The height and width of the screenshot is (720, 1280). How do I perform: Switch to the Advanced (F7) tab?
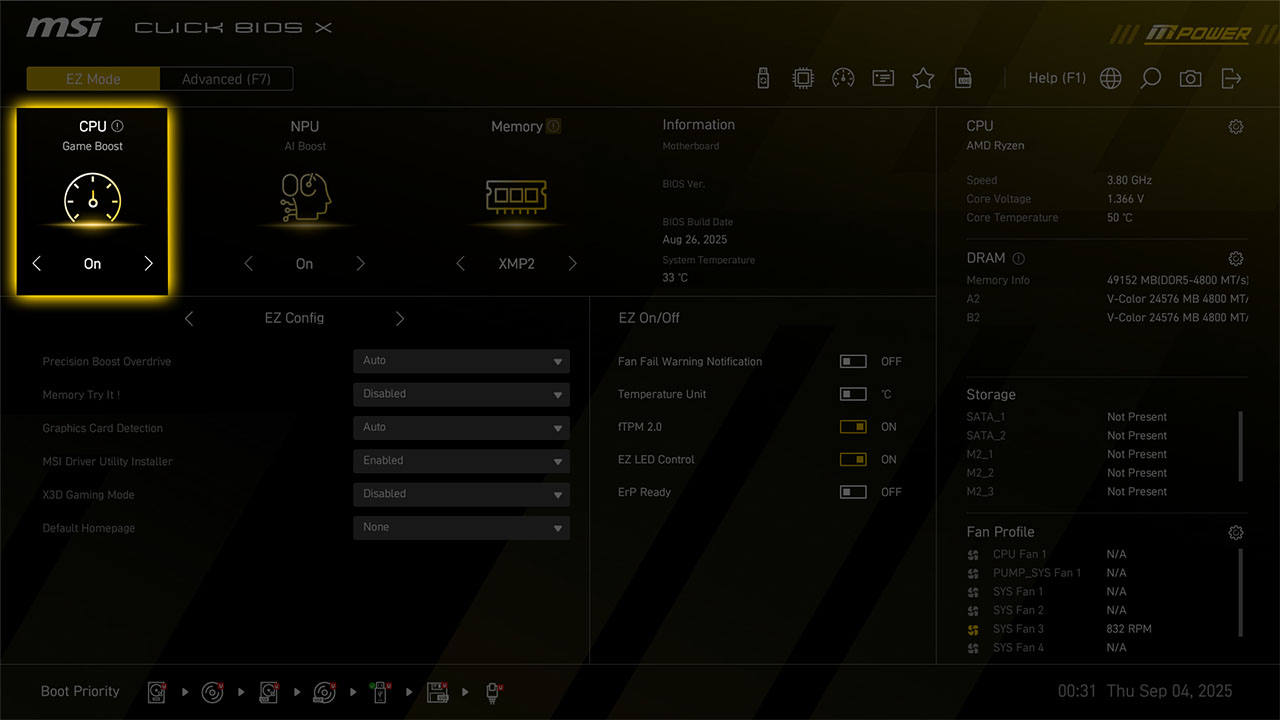click(x=226, y=79)
